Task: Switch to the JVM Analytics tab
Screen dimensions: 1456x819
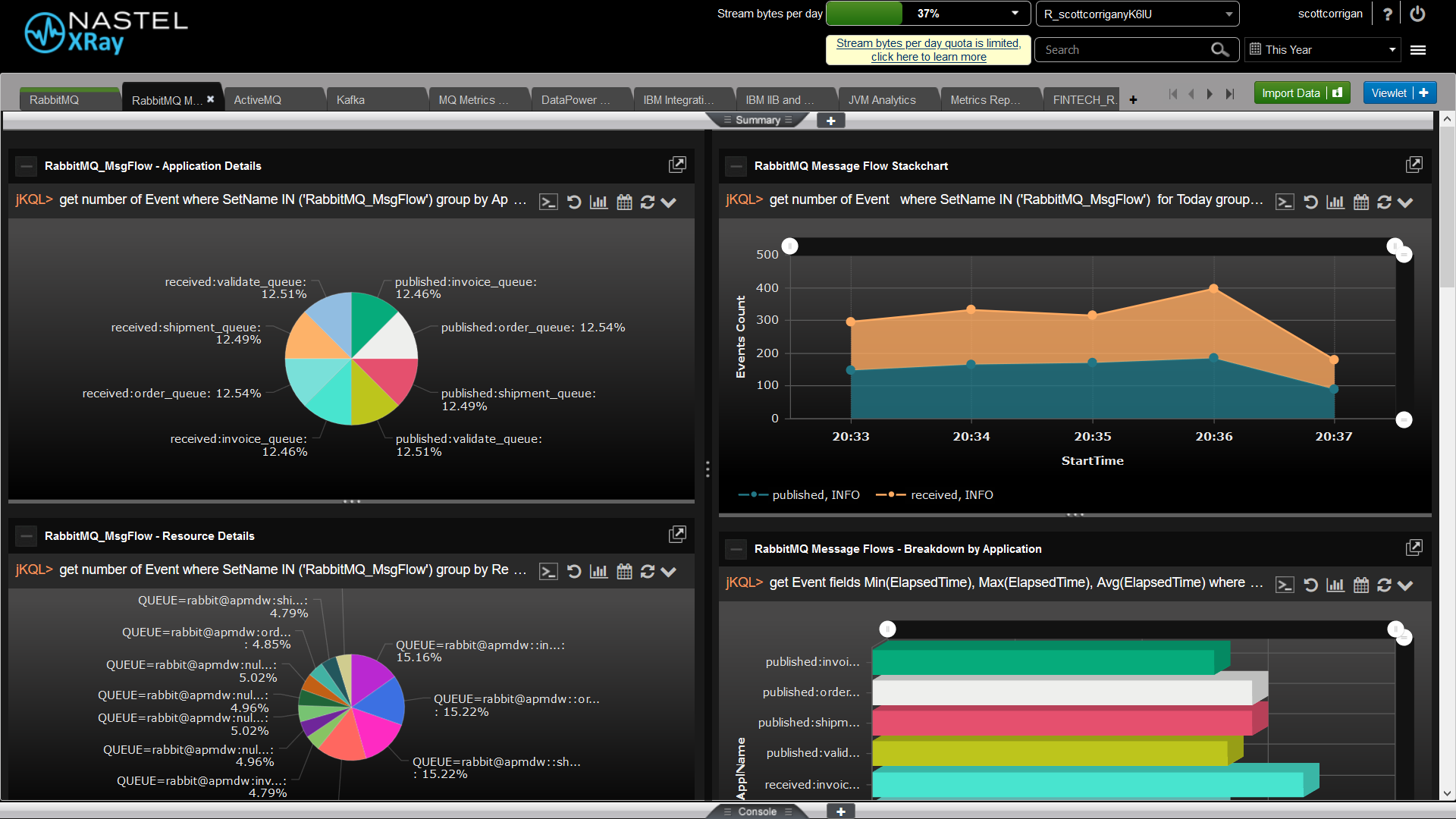Action: [888, 99]
